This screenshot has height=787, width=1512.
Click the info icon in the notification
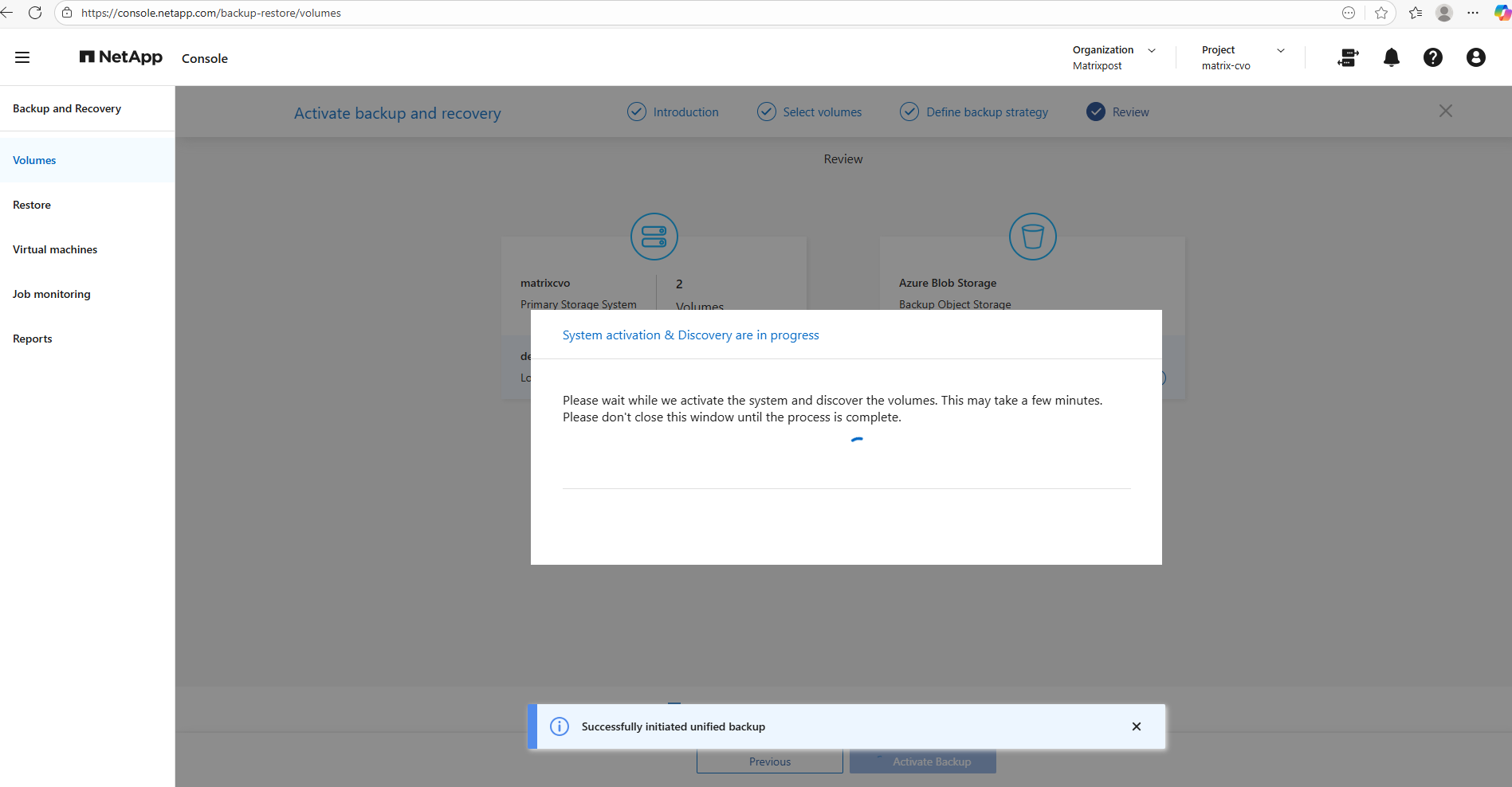[x=560, y=726]
